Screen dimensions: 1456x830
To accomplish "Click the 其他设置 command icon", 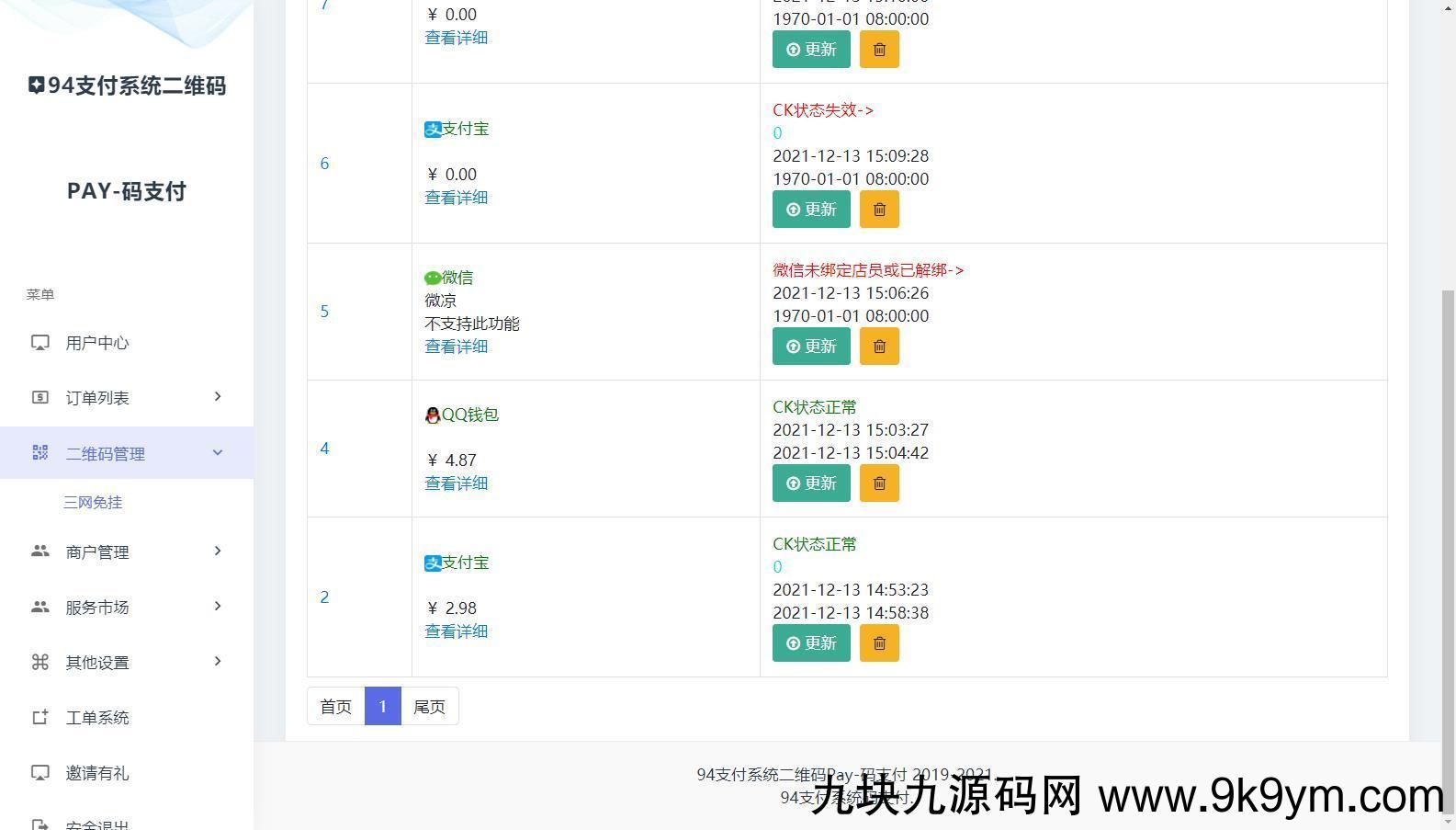I will (x=40, y=663).
